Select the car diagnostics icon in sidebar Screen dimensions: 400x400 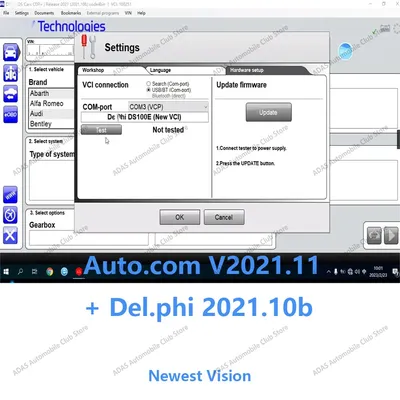tap(11, 52)
